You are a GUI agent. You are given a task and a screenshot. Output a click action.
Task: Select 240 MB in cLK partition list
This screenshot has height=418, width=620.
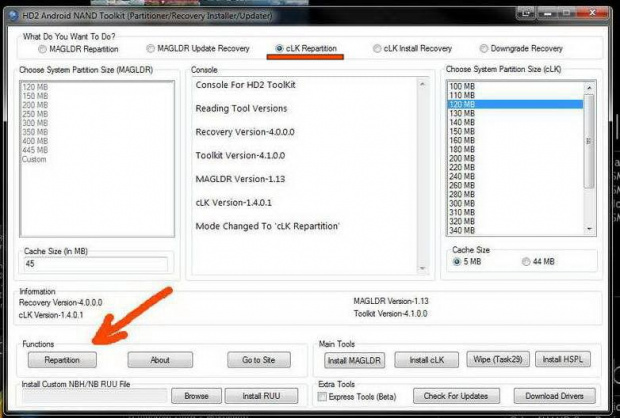pos(515,176)
